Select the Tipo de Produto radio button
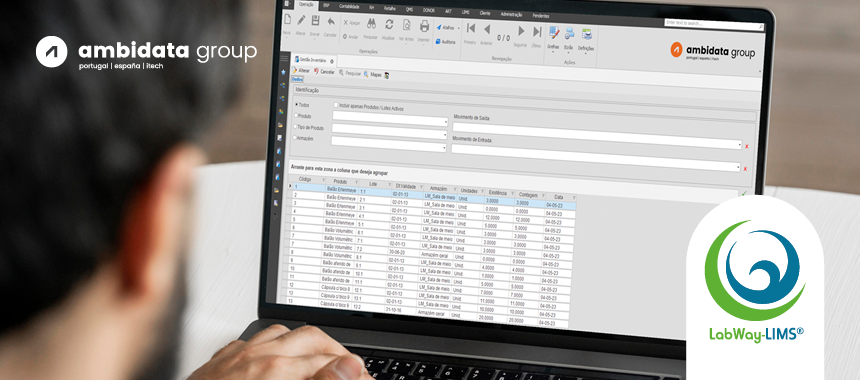 tap(296, 127)
